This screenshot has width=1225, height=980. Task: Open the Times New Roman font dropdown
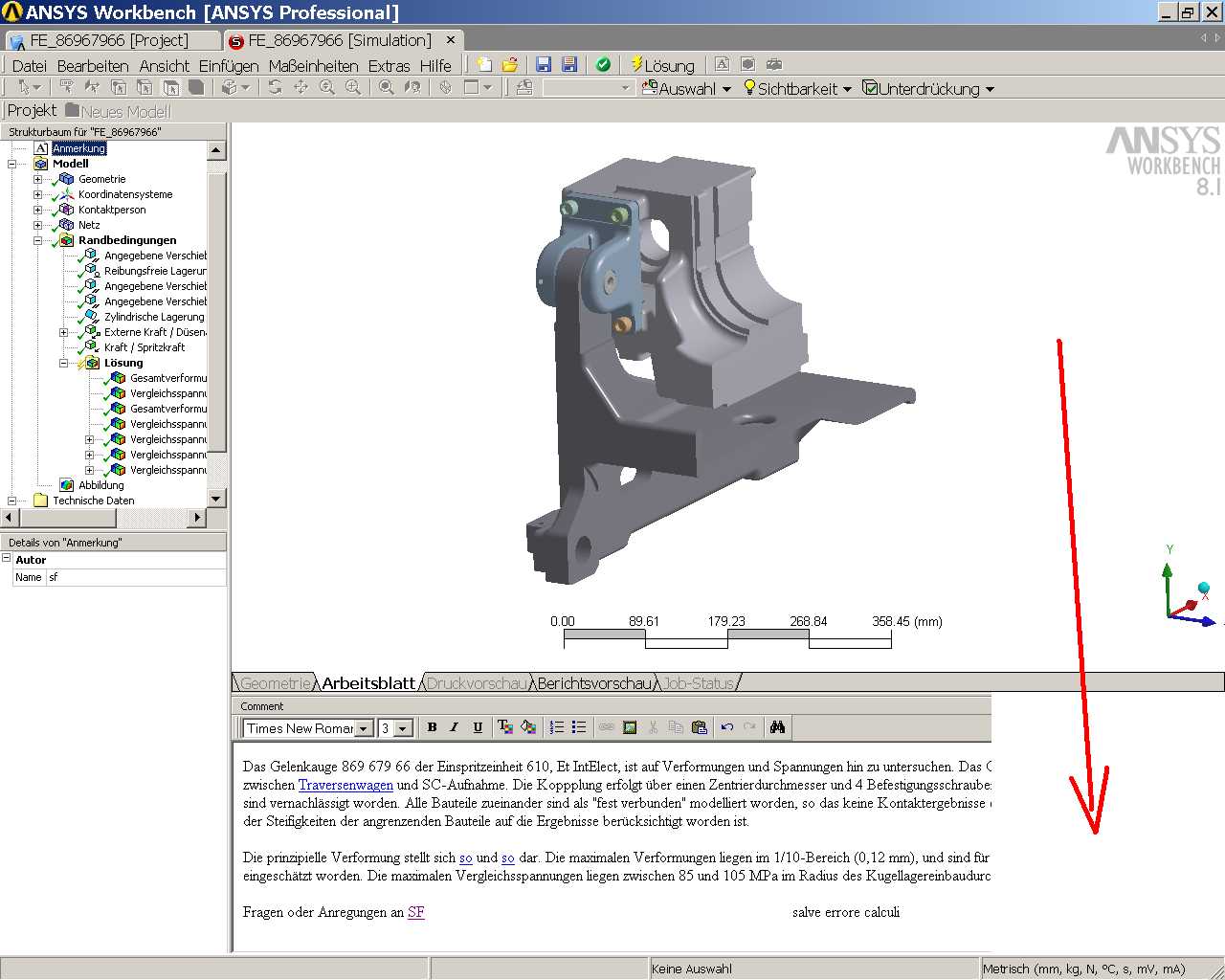[x=364, y=728]
